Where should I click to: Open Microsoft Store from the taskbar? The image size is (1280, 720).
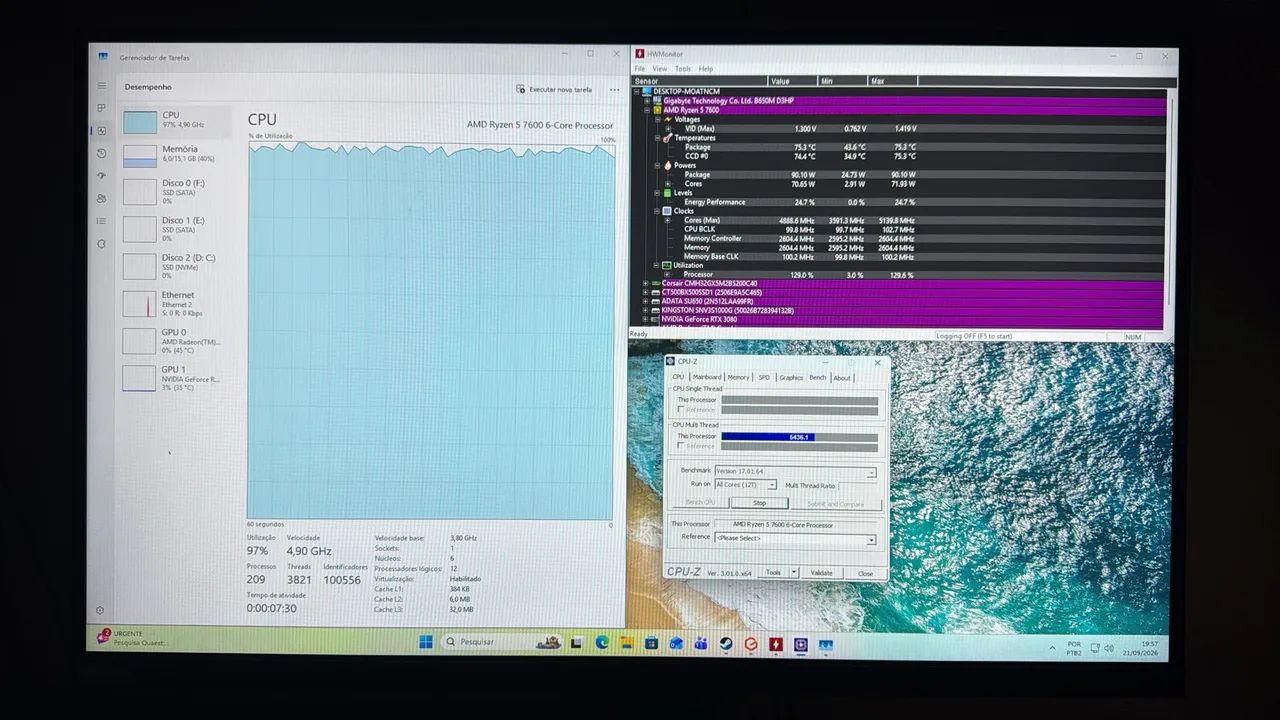[x=652, y=644]
